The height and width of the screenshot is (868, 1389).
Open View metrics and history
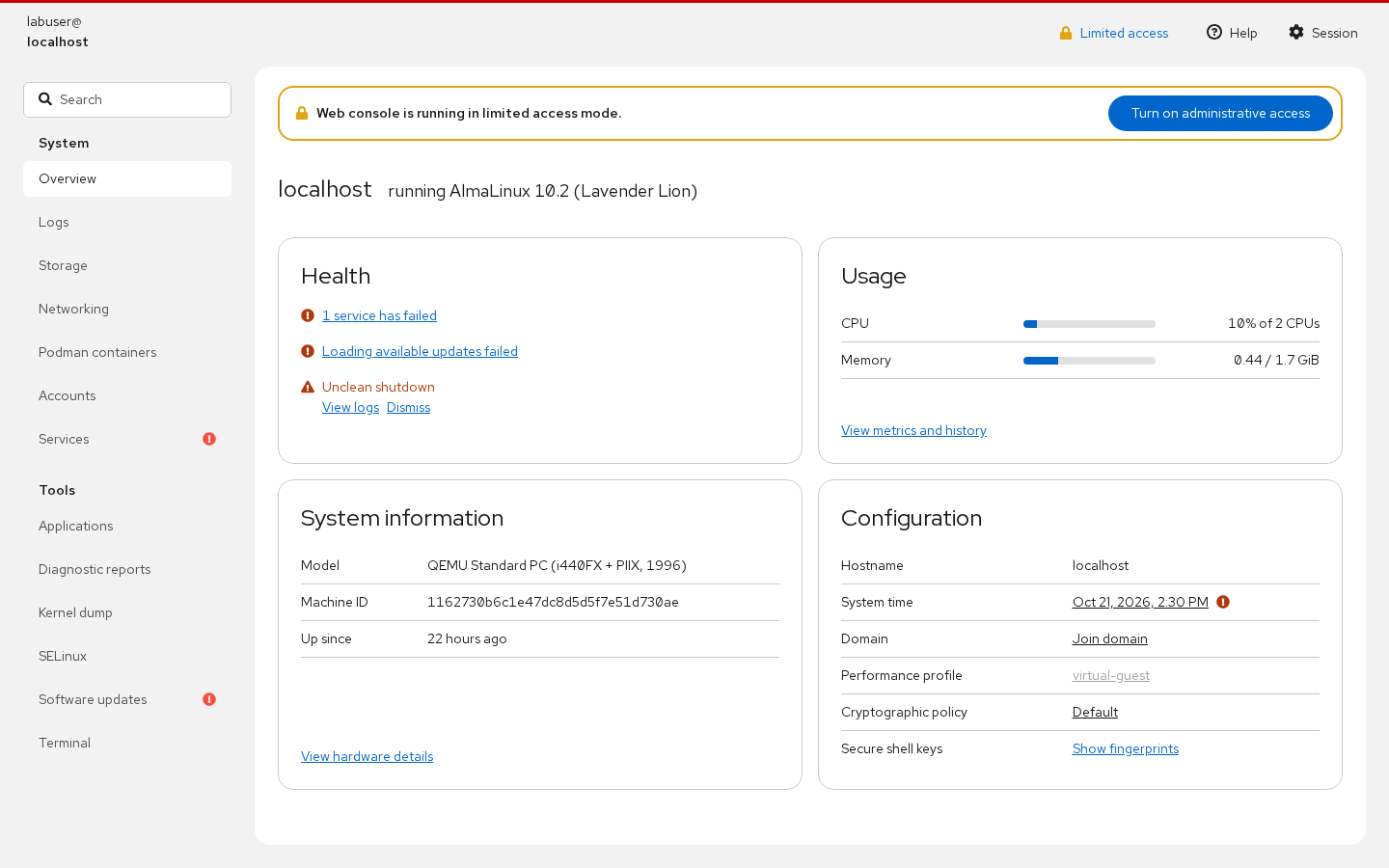[x=913, y=430]
